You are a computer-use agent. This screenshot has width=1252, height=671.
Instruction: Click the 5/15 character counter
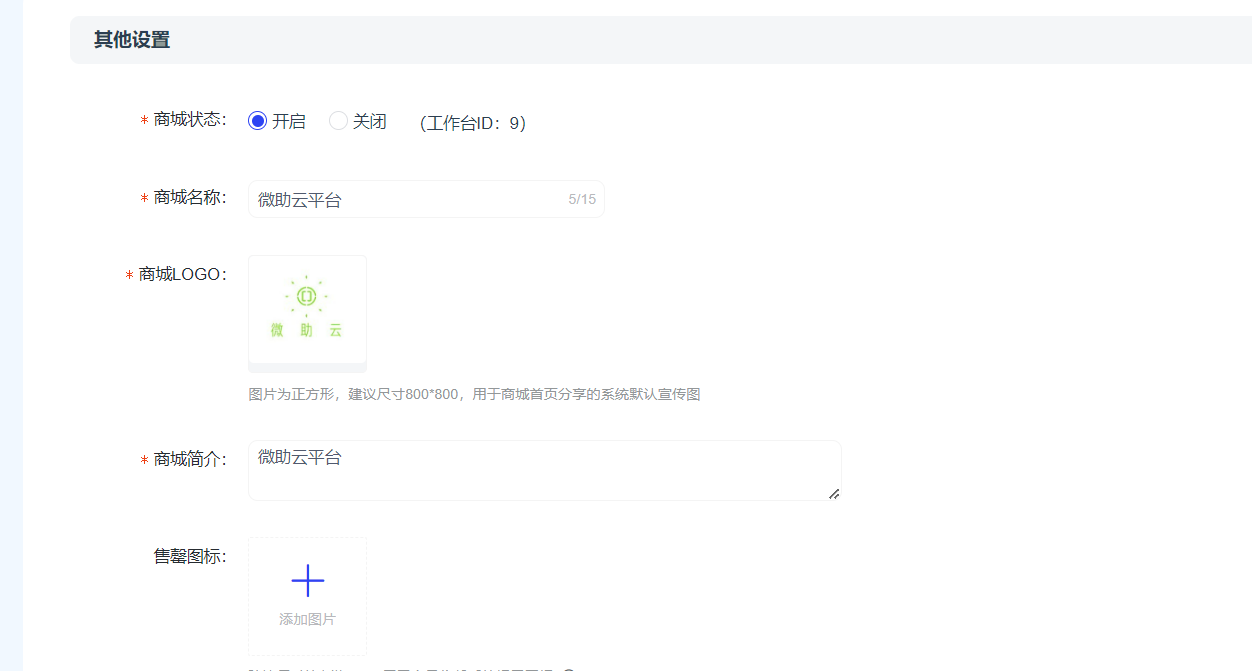[582, 200]
